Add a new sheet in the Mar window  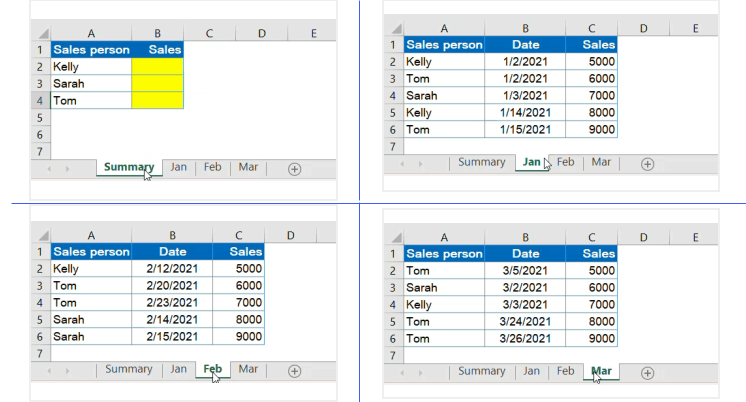pyautogui.click(x=647, y=373)
